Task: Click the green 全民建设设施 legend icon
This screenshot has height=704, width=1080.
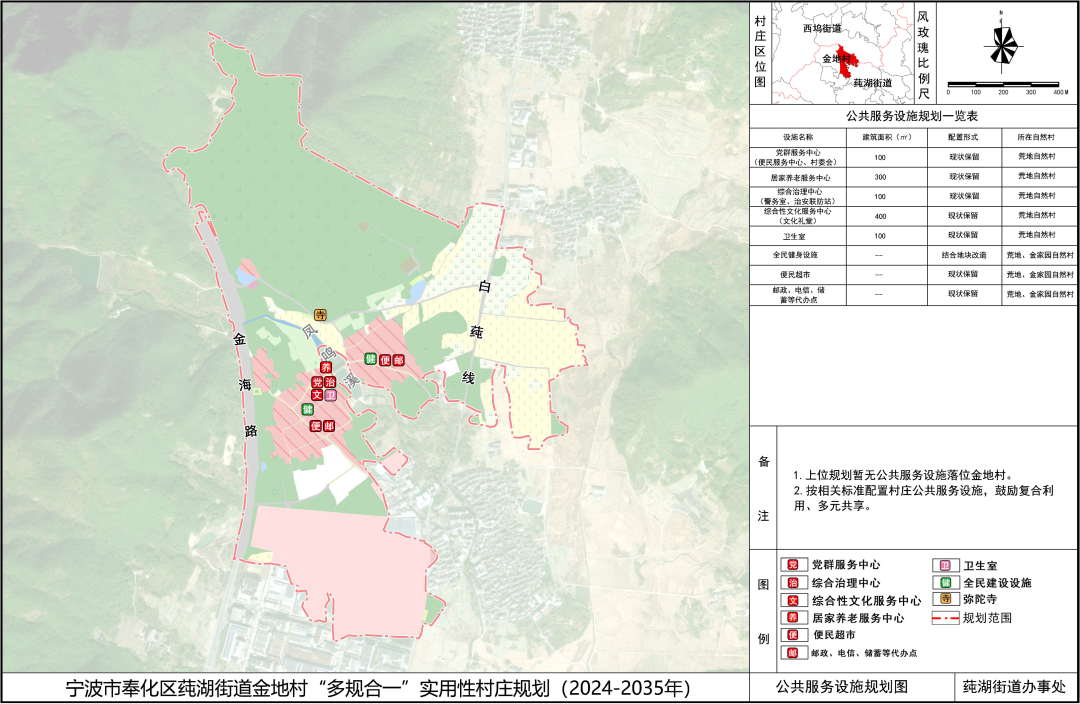Action: [940, 582]
